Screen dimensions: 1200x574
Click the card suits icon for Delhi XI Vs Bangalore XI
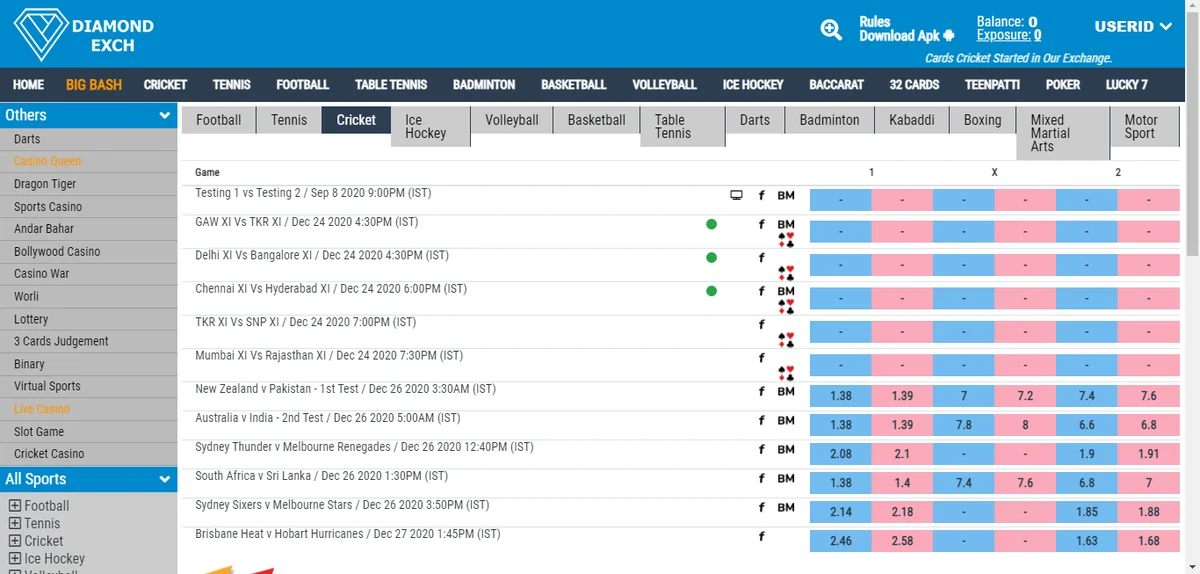(x=786, y=271)
